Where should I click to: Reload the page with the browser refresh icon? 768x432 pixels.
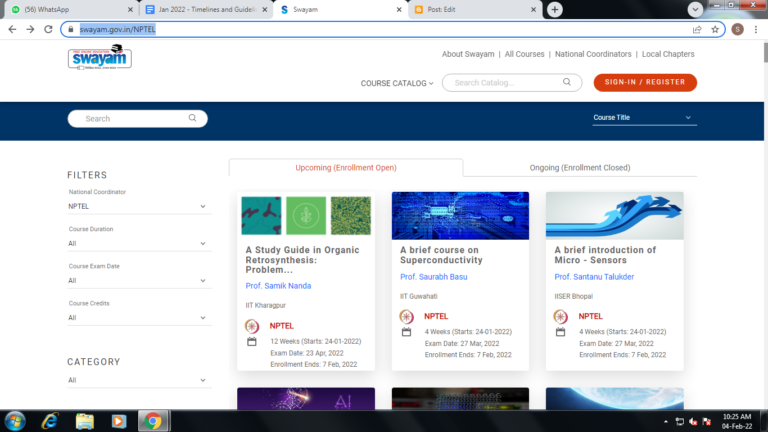coord(49,29)
